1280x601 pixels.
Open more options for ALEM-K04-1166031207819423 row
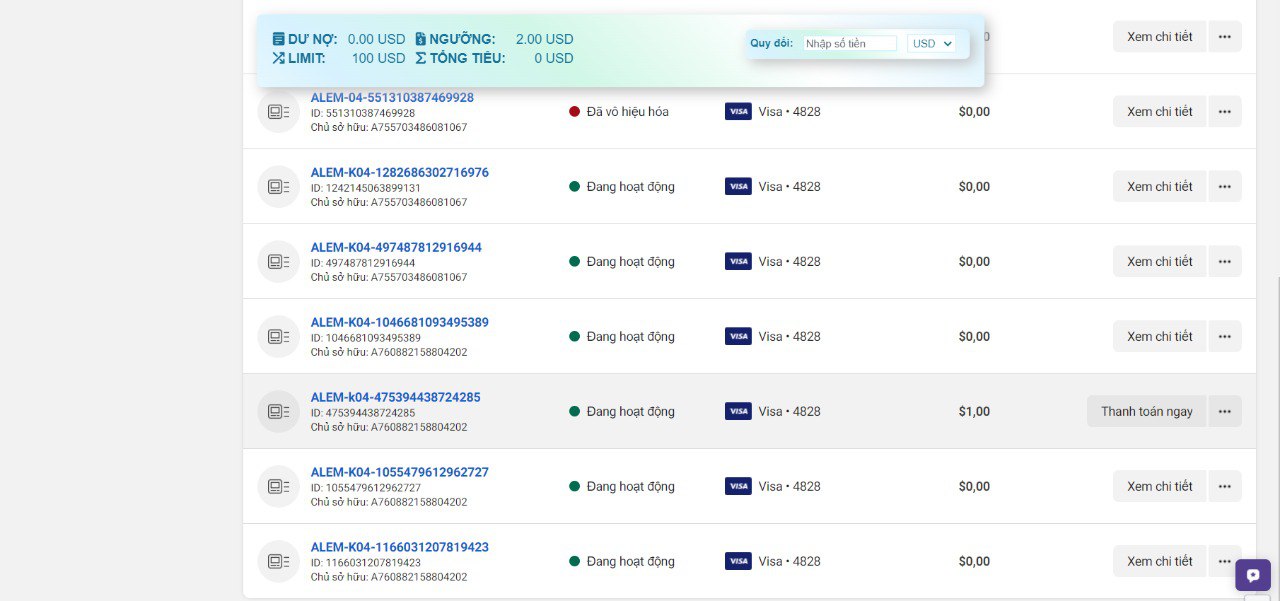coord(1225,561)
